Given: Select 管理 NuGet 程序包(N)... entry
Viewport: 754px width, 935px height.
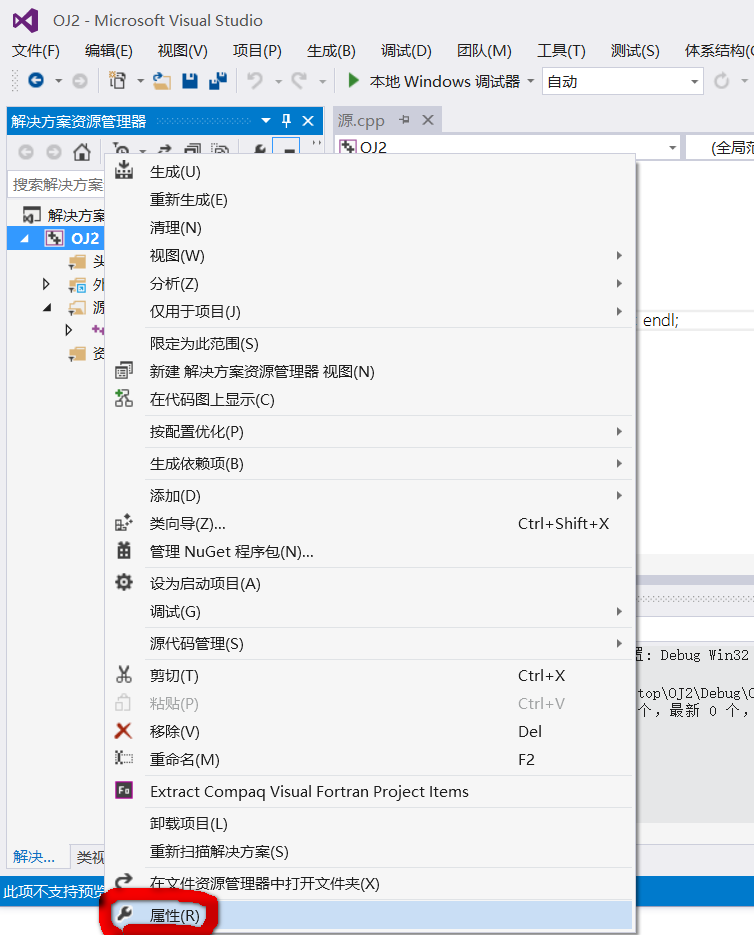Looking at the screenshot, I should tap(369, 552).
